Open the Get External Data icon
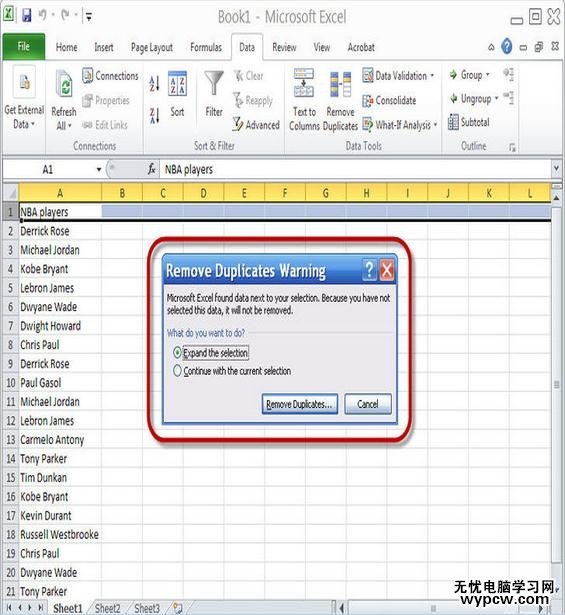 (x=24, y=82)
